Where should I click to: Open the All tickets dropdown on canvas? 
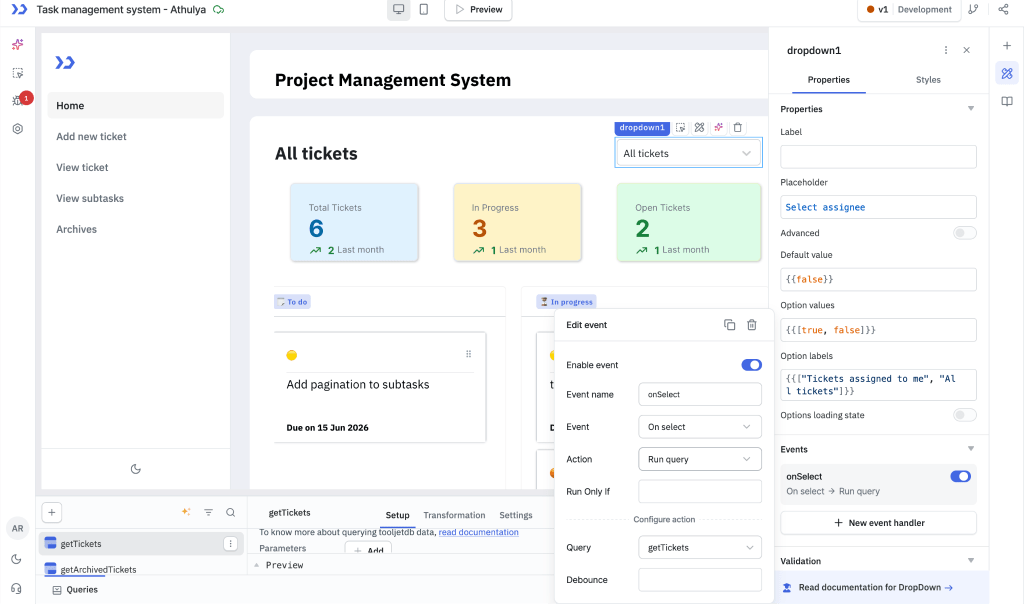tap(688, 153)
